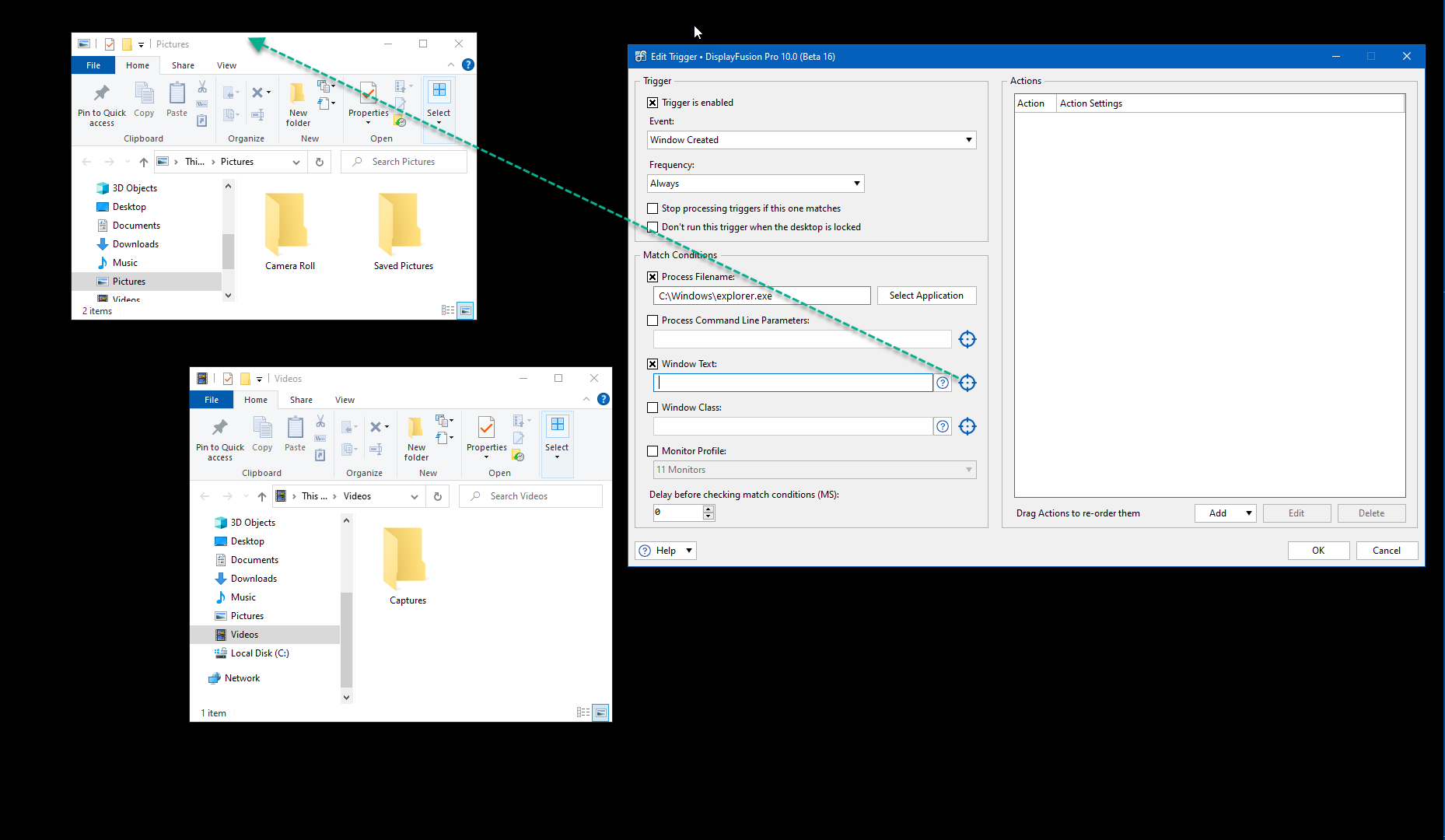The height and width of the screenshot is (840, 1445).
Task: Click Refresh button in Pictures address bar
Action: point(319,162)
